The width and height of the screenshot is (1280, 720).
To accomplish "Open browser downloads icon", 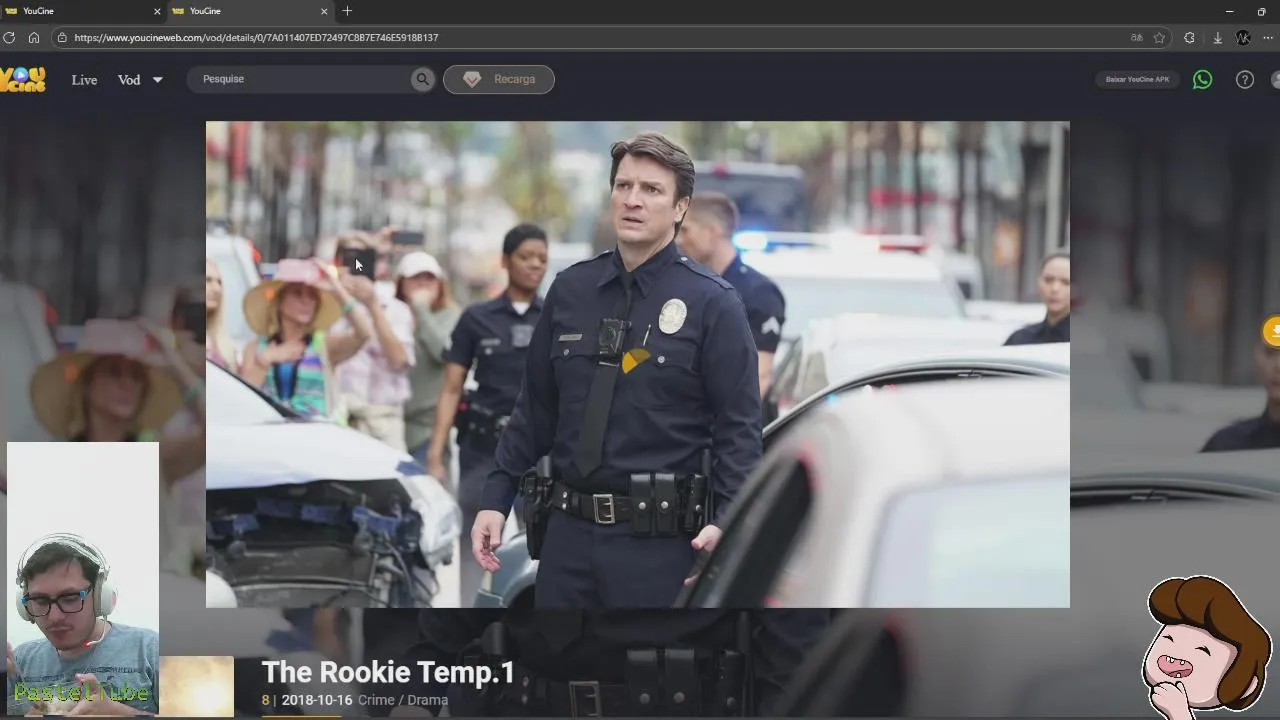I will point(1217,37).
